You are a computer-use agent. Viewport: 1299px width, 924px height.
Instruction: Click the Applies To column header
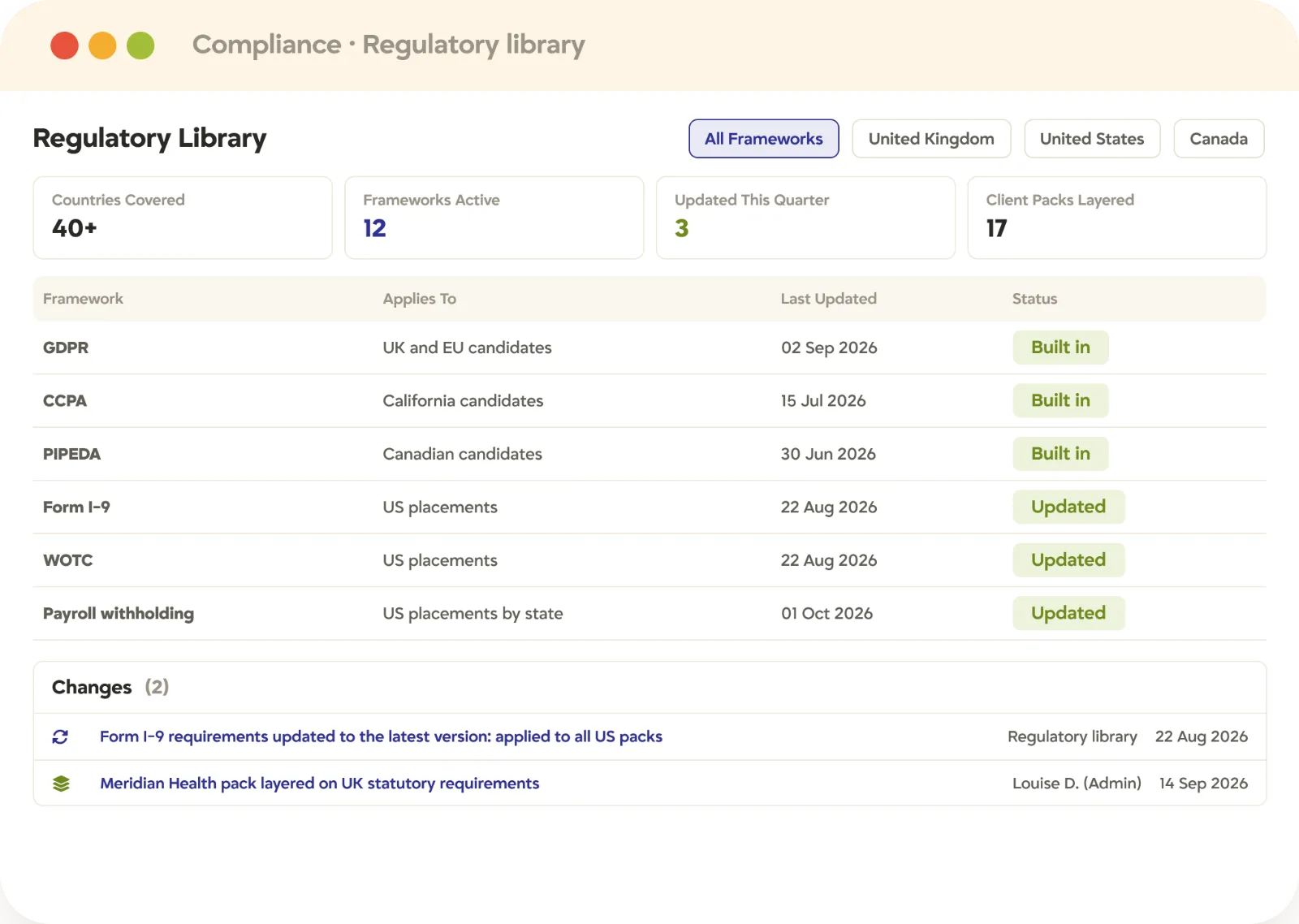pos(420,299)
